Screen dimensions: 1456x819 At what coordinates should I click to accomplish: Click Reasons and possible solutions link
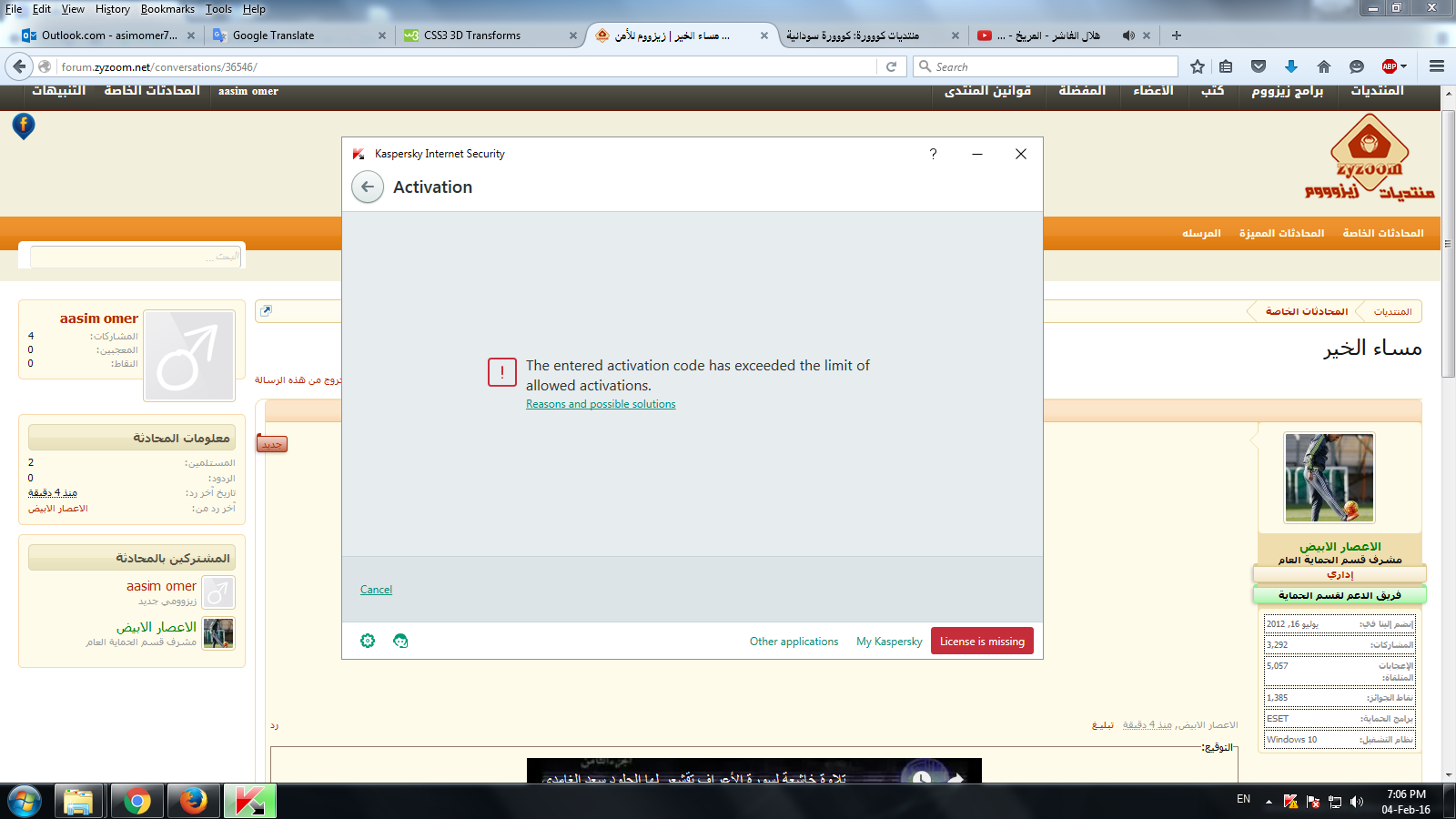click(x=601, y=404)
